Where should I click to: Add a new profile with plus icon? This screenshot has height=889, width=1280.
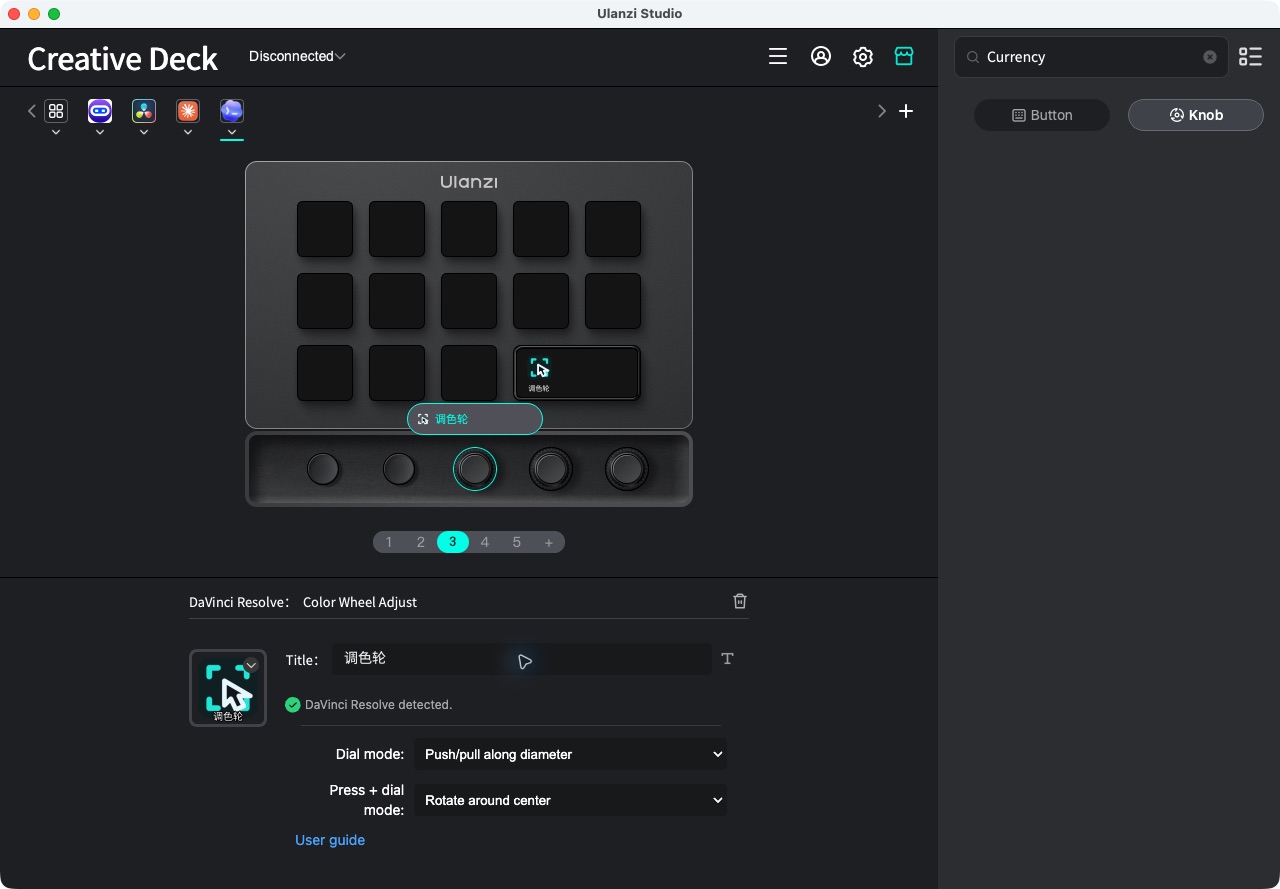906,111
